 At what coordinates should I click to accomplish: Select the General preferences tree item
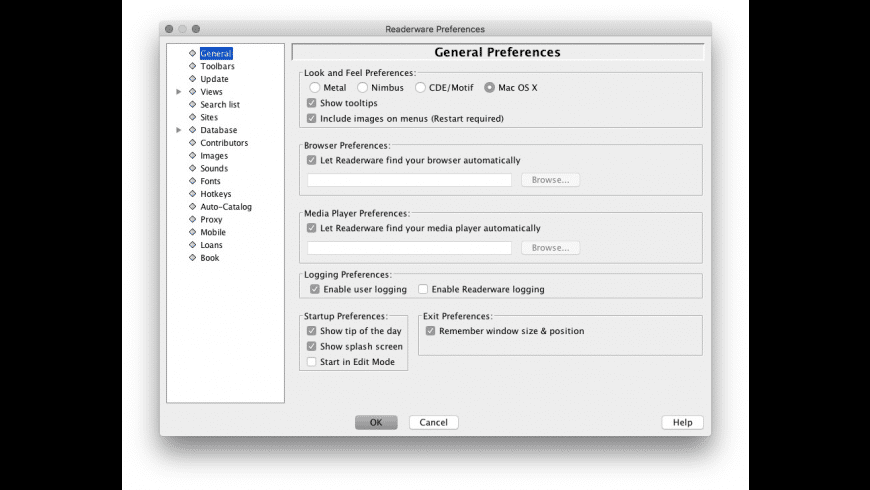coord(216,53)
